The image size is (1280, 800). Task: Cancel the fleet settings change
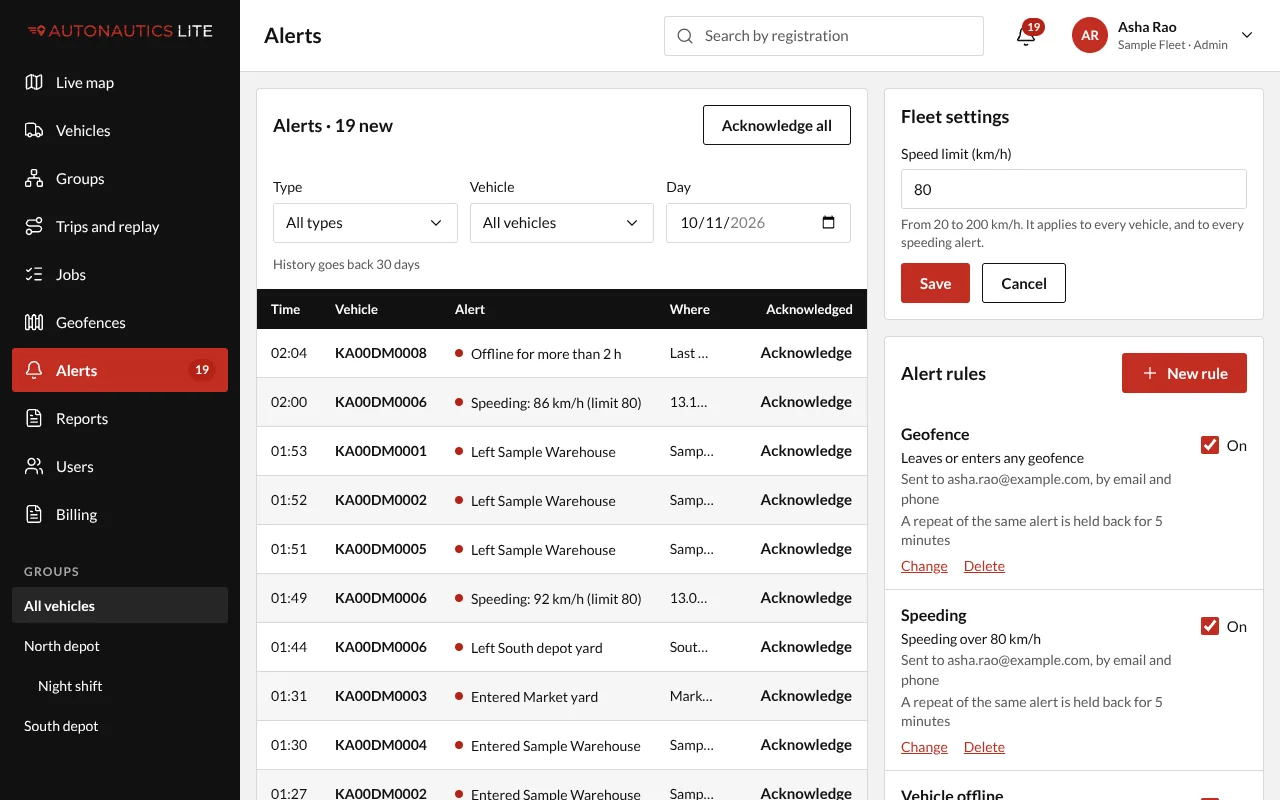tap(1024, 283)
